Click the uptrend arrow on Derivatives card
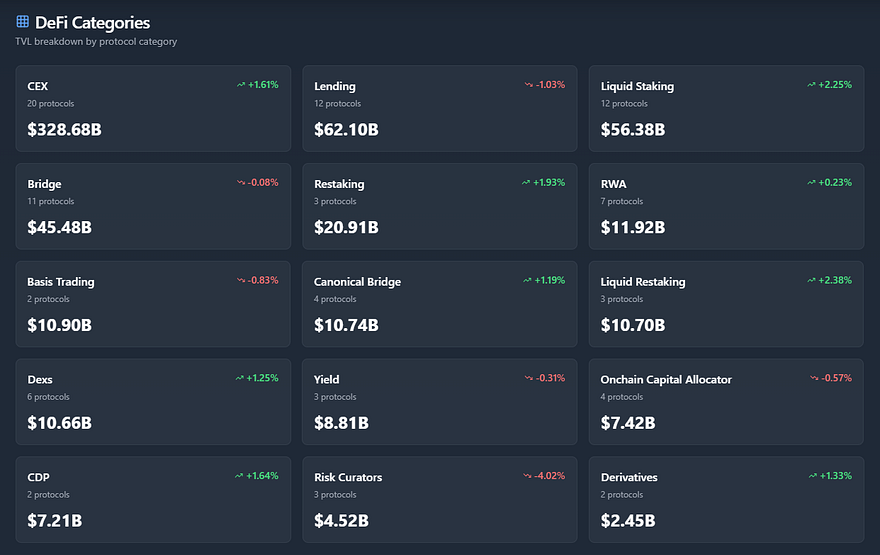This screenshot has width=880, height=555. coord(812,476)
